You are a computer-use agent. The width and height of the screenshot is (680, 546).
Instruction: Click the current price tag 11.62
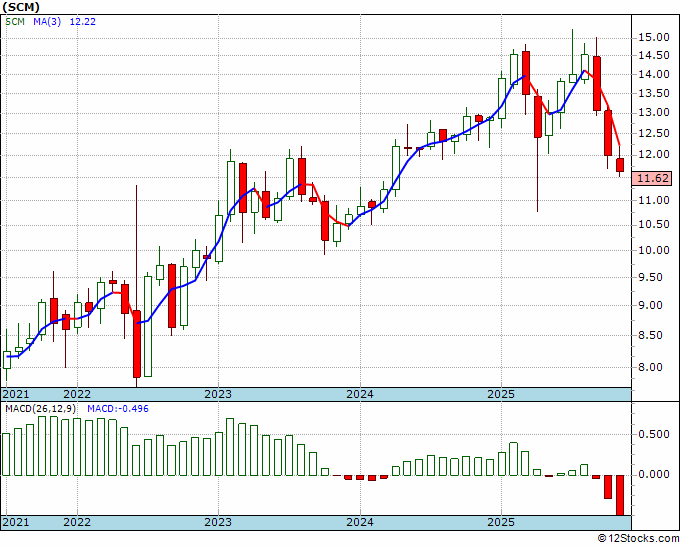tap(651, 178)
